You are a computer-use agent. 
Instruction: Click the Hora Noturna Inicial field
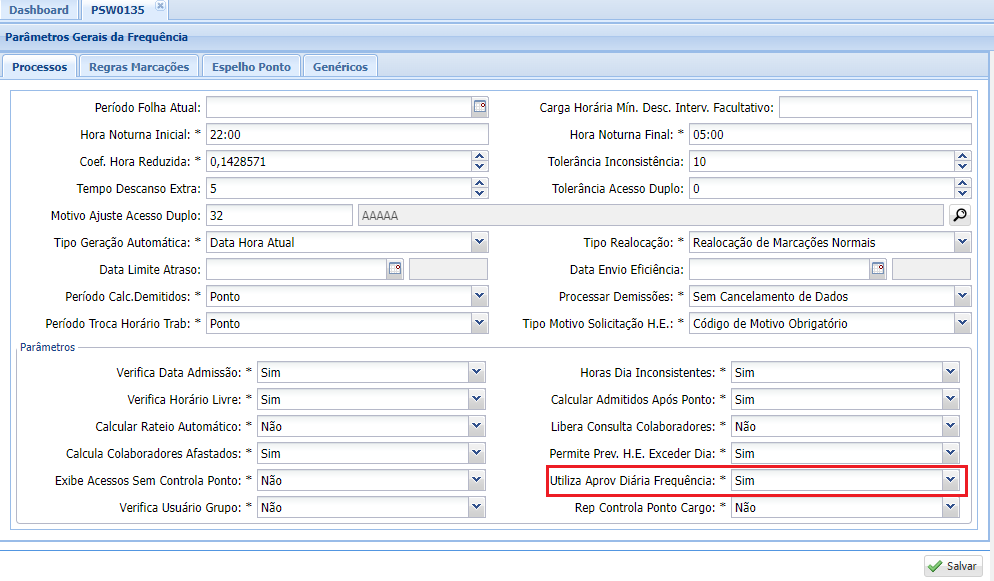(x=347, y=134)
